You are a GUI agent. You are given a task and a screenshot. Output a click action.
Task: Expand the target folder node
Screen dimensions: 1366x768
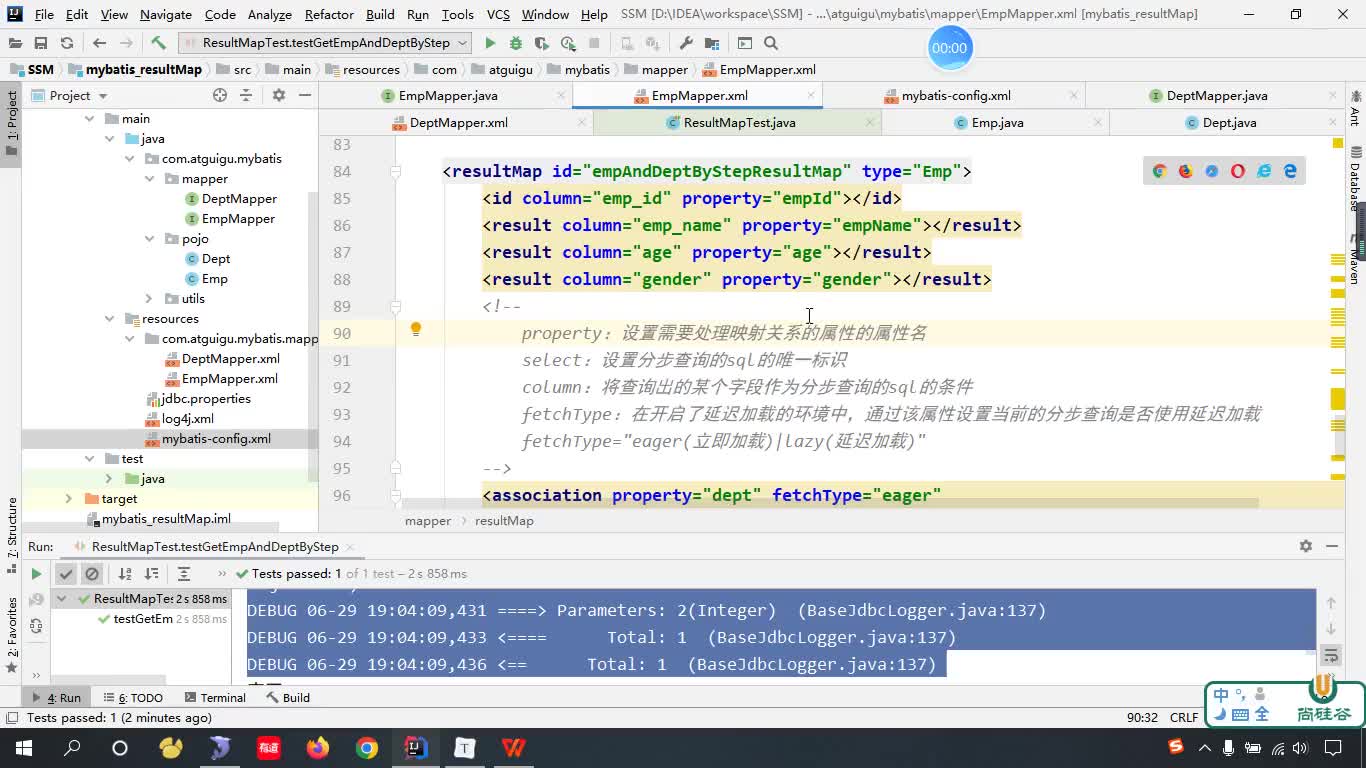click(69, 499)
